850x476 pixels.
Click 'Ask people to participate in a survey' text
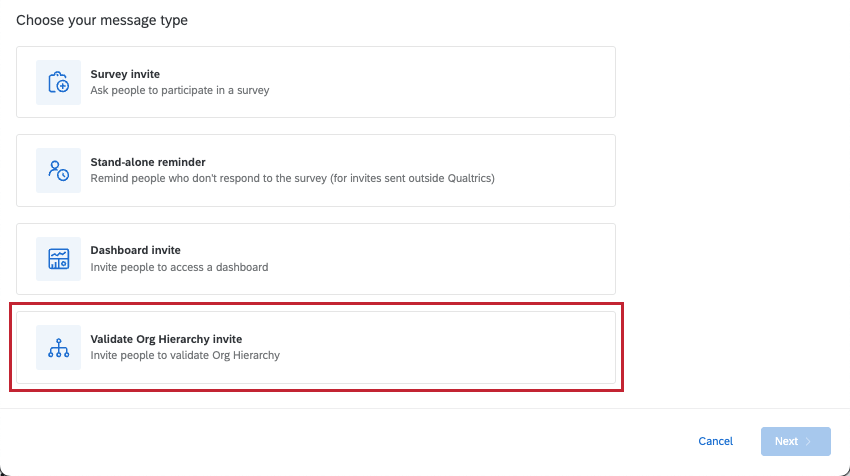coord(180,90)
